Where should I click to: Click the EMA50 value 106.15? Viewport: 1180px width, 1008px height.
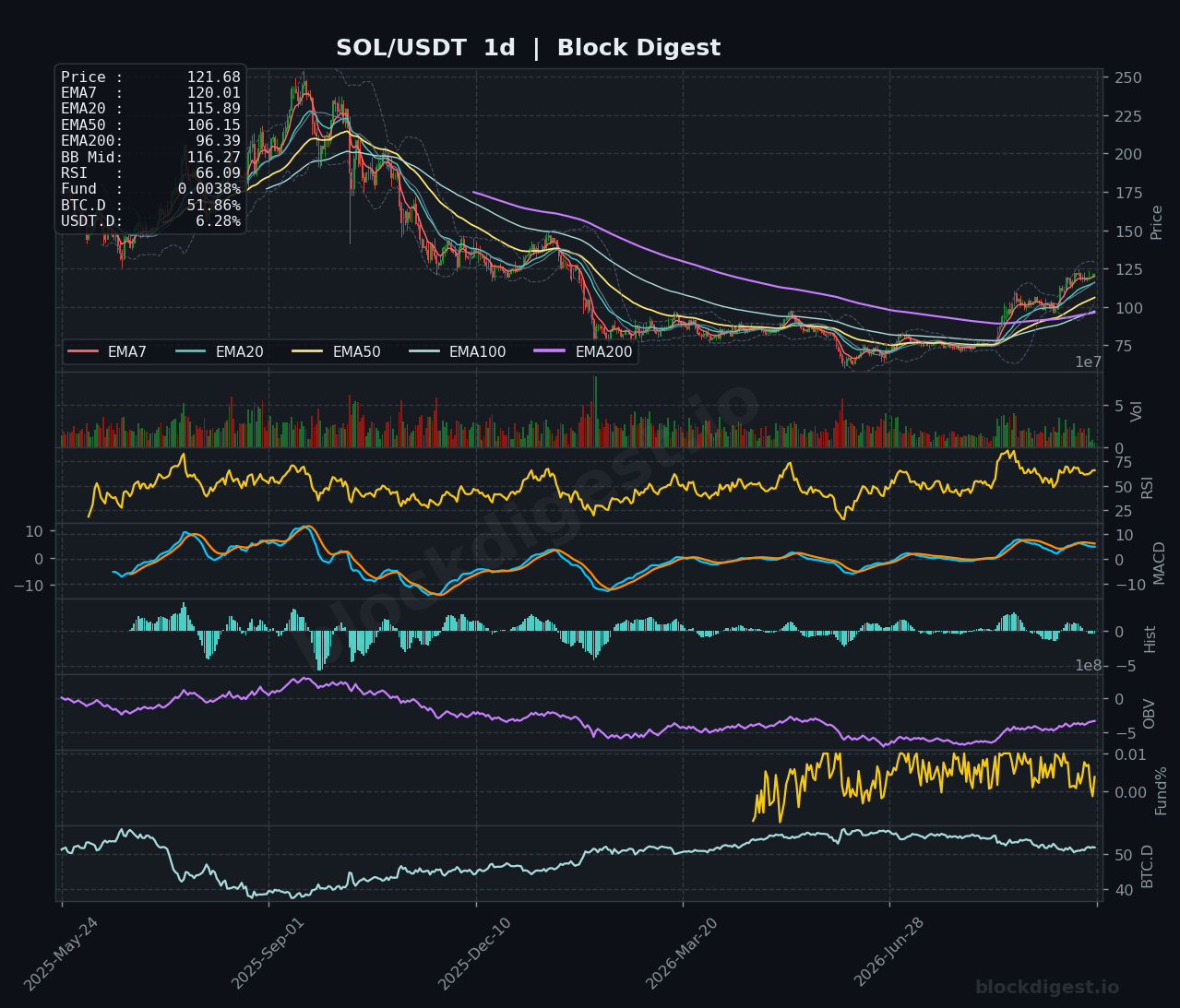[213, 125]
